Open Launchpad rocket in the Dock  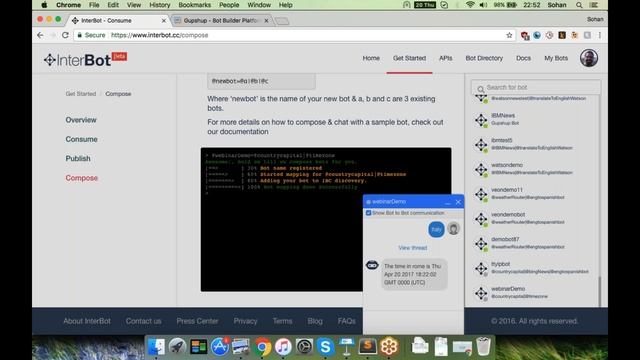[x=177, y=347]
